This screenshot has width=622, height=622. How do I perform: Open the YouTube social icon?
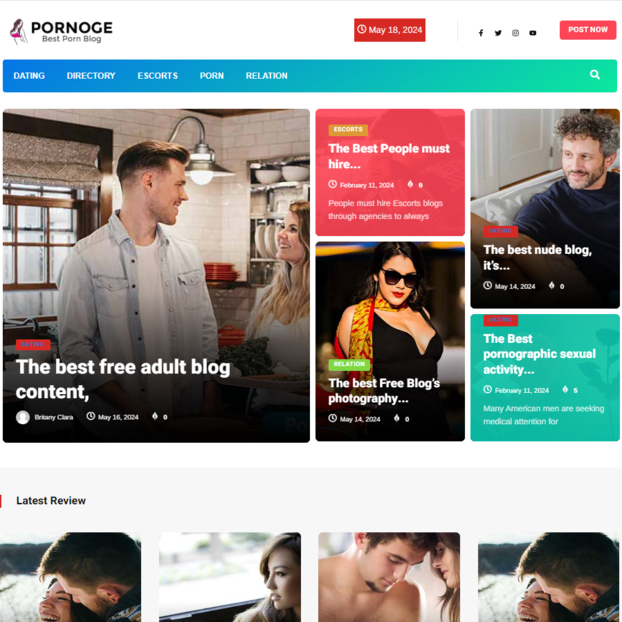(x=533, y=33)
